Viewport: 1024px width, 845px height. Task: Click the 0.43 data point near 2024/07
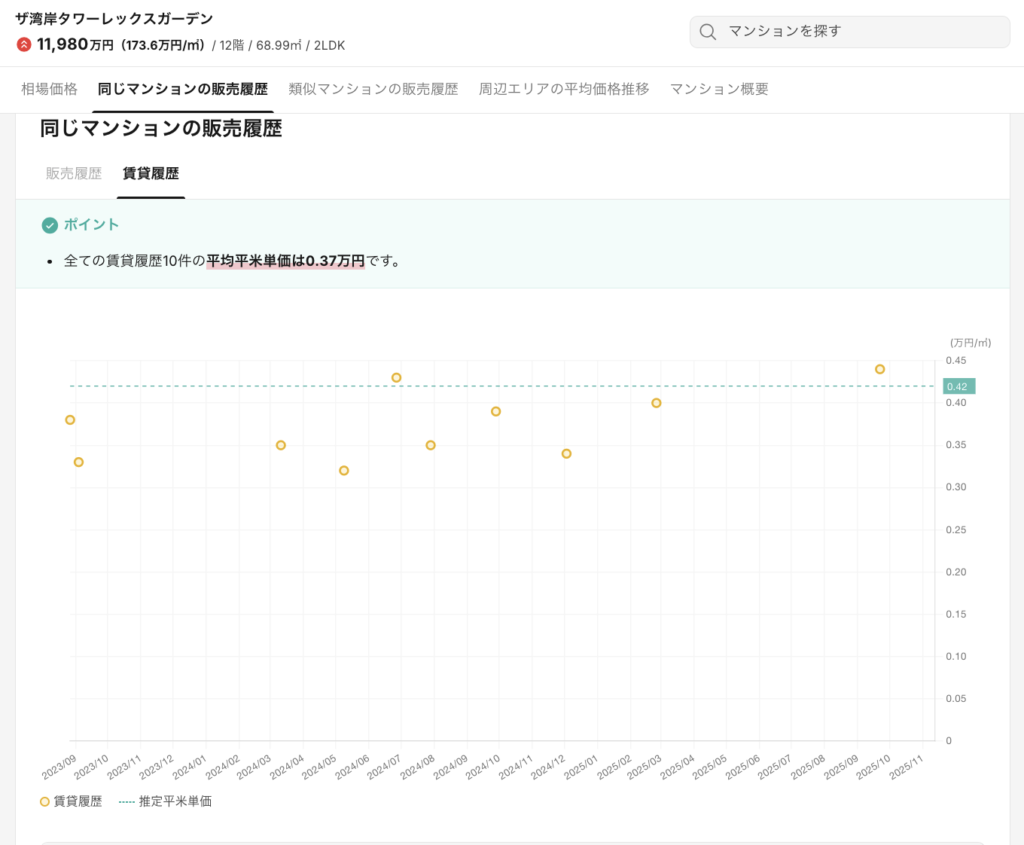click(x=396, y=378)
